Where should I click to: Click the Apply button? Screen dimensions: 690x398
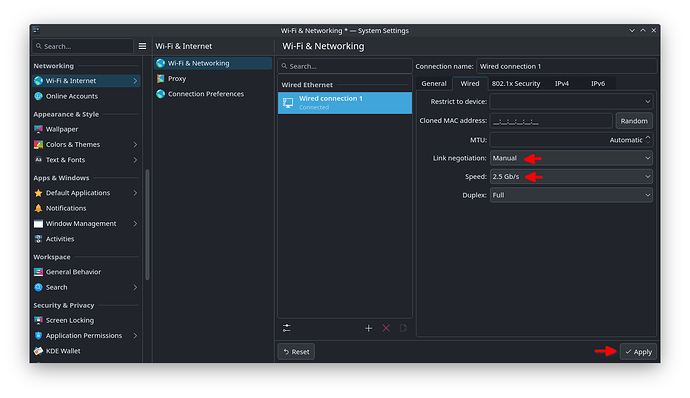click(638, 352)
